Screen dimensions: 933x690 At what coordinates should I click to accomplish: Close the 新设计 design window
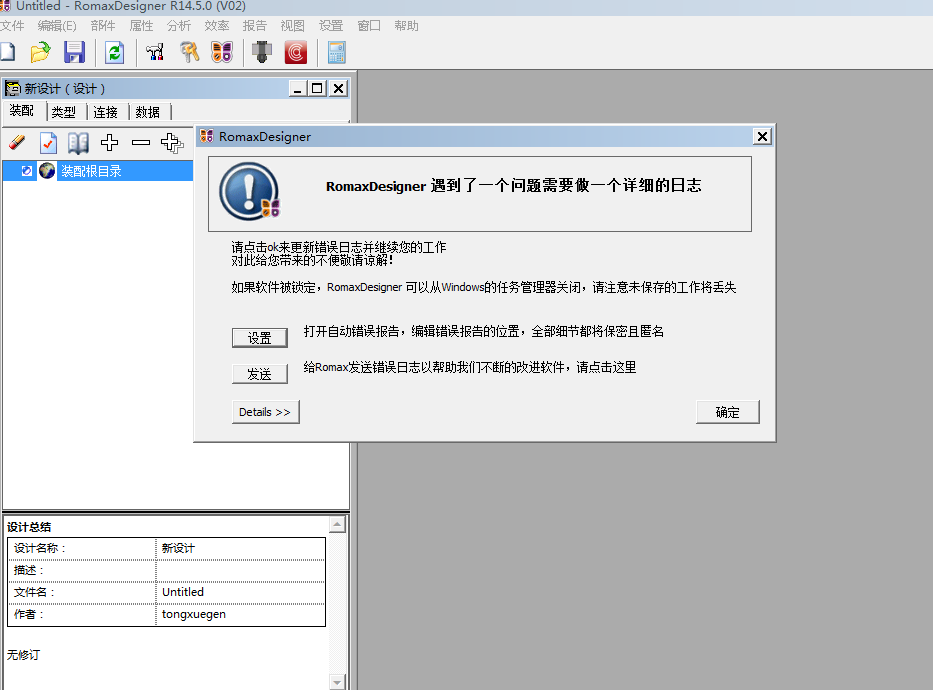click(x=339, y=89)
